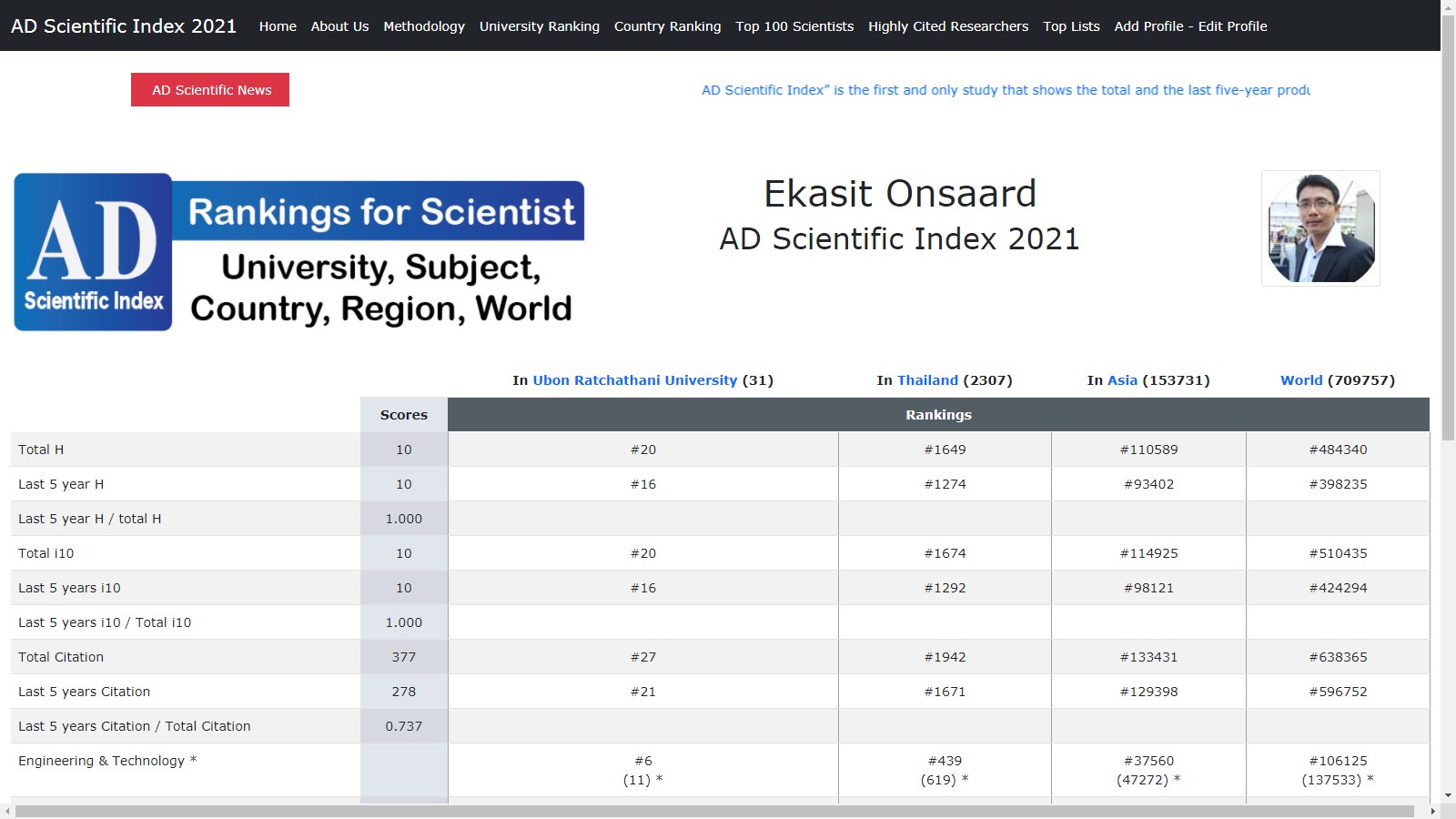Click Last 5 year H Asia rank #93402
This screenshot has width=1456, height=819.
tap(1148, 484)
